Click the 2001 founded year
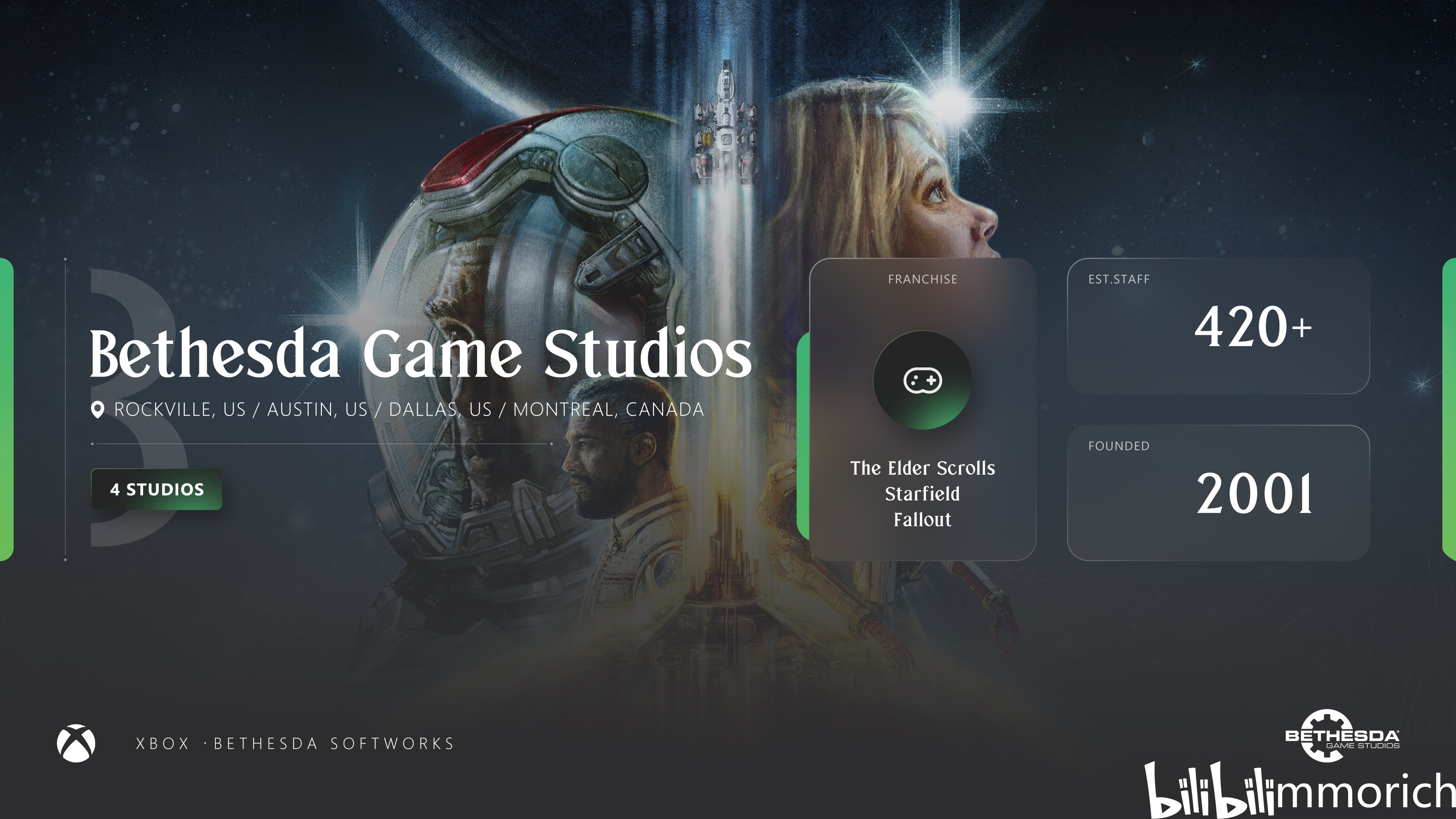 pos(1254,493)
